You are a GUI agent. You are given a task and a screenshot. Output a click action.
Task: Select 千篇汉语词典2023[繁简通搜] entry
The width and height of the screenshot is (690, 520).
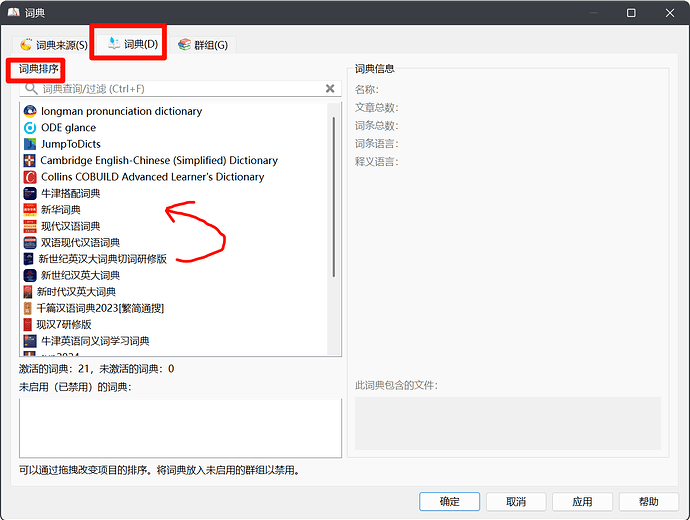pyautogui.click(x=100, y=308)
